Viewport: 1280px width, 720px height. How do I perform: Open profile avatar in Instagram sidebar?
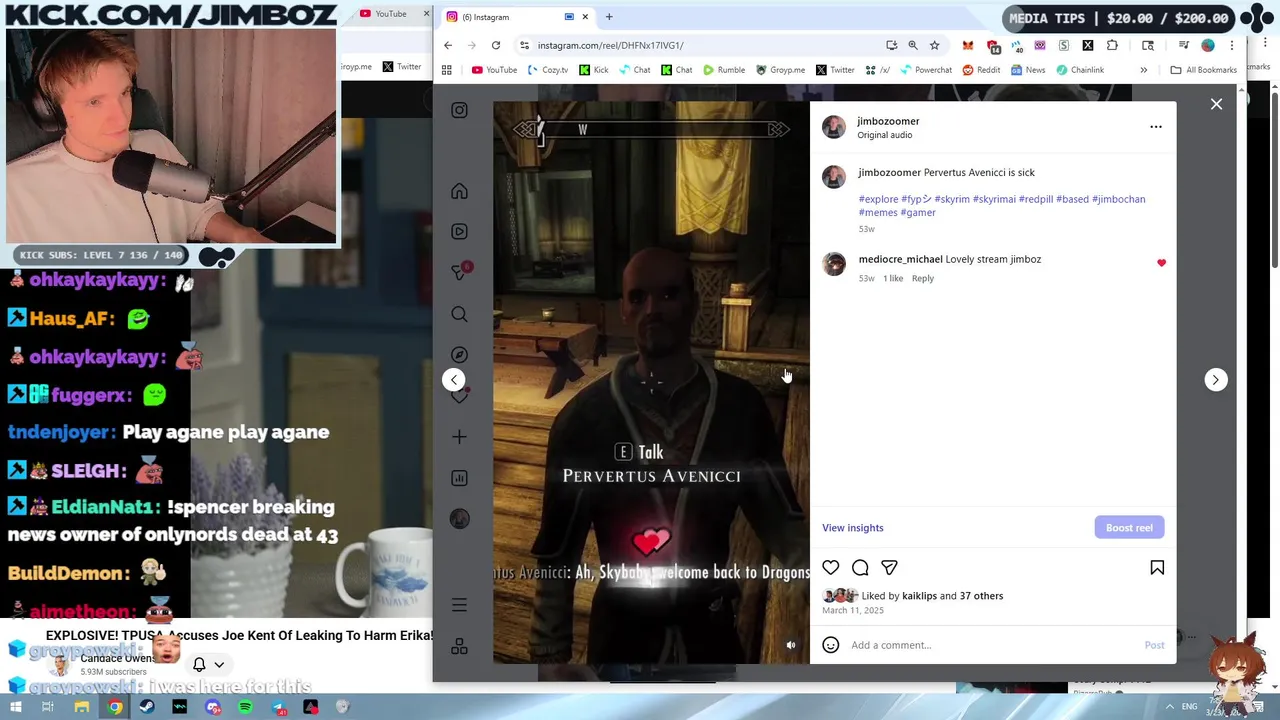pyautogui.click(x=459, y=519)
